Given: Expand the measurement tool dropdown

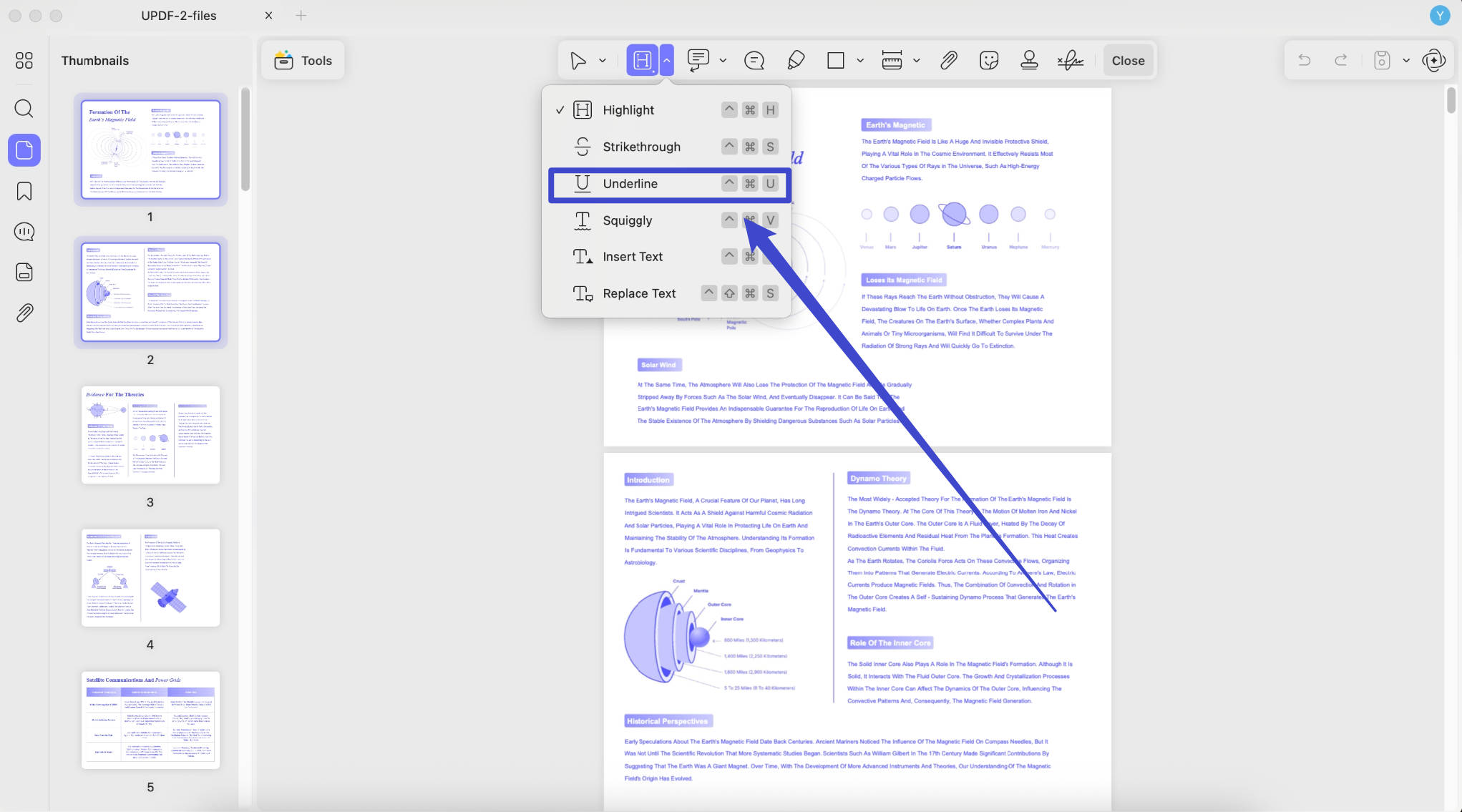Looking at the screenshot, I should (917, 61).
